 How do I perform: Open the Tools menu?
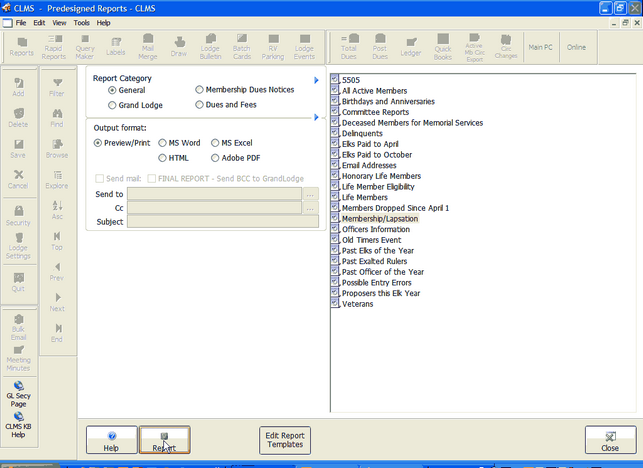tap(81, 22)
